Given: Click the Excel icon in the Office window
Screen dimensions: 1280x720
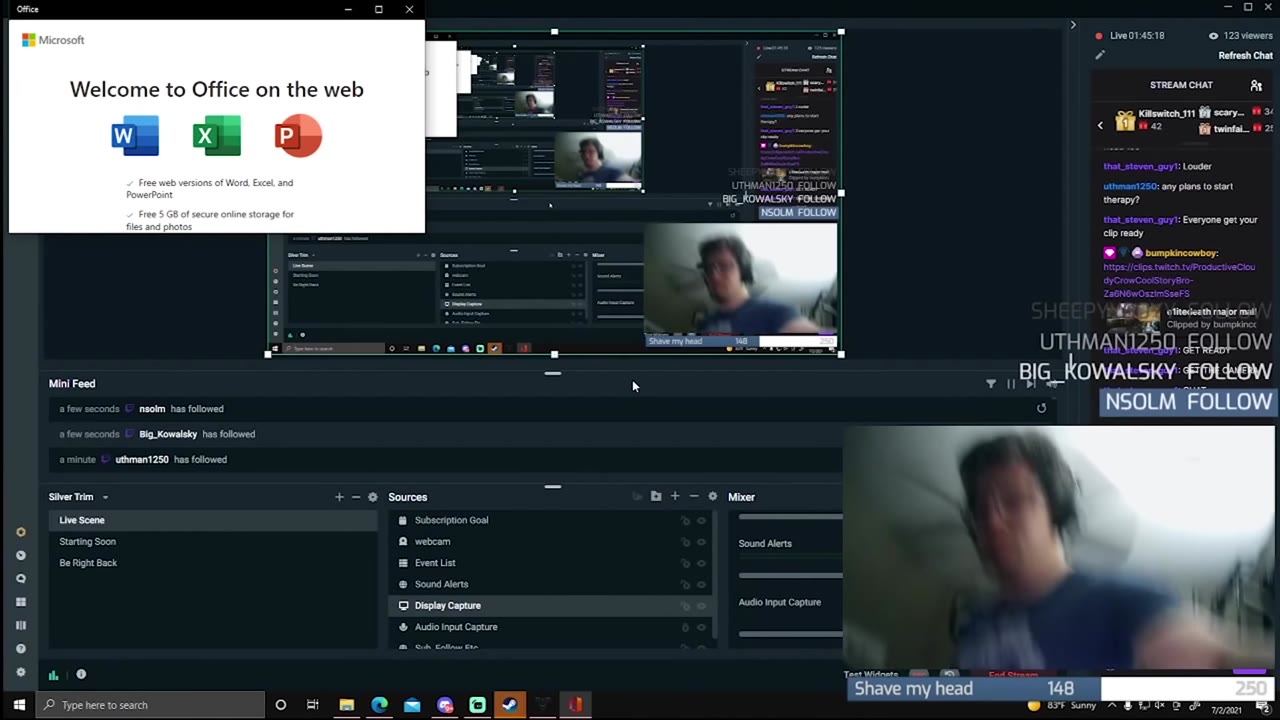Looking at the screenshot, I should pyautogui.click(x=217, y=136).
